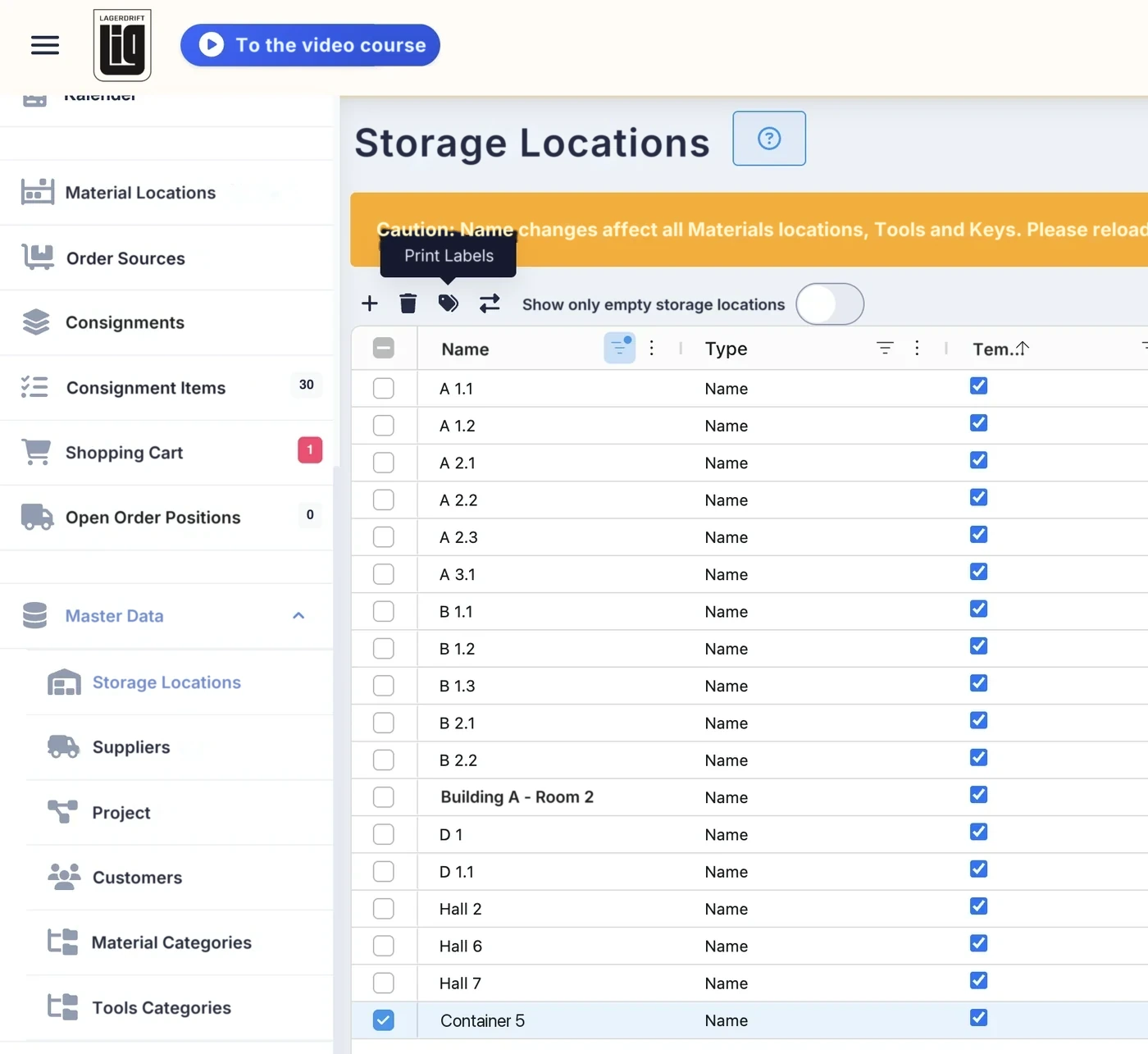Image resolution: width=1148 pixels, height=1054 pixels.
Task: Open Order Sources page
Action: pos(166,258)
